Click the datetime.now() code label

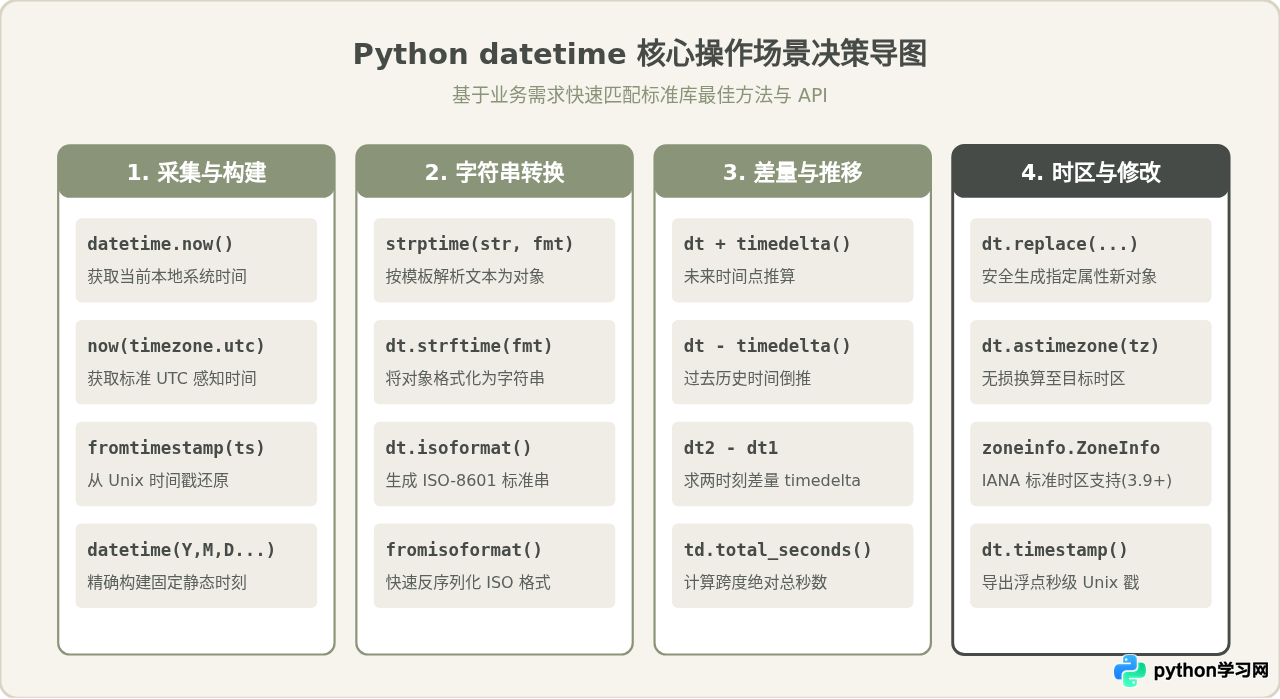[160, 244]
